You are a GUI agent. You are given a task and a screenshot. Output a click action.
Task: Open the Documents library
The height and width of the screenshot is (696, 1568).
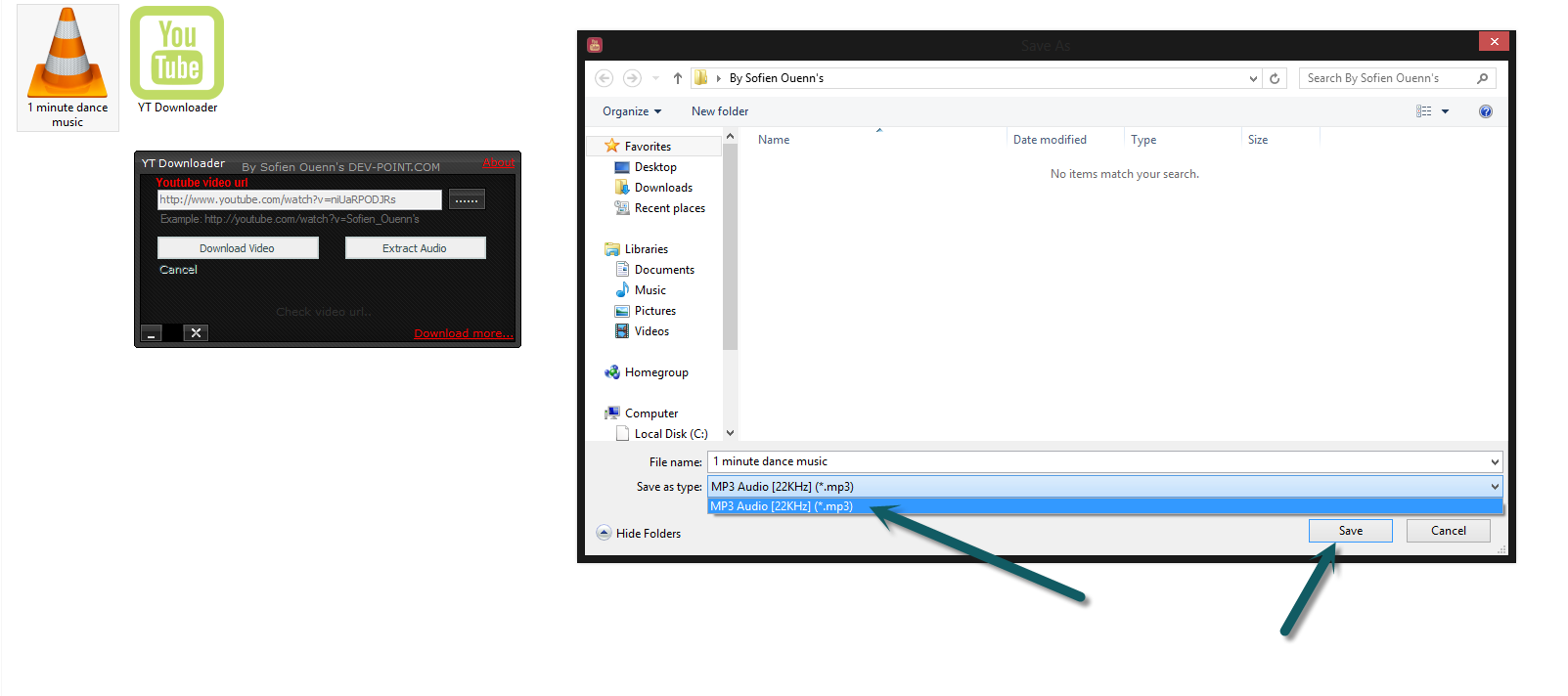(664, 270)
